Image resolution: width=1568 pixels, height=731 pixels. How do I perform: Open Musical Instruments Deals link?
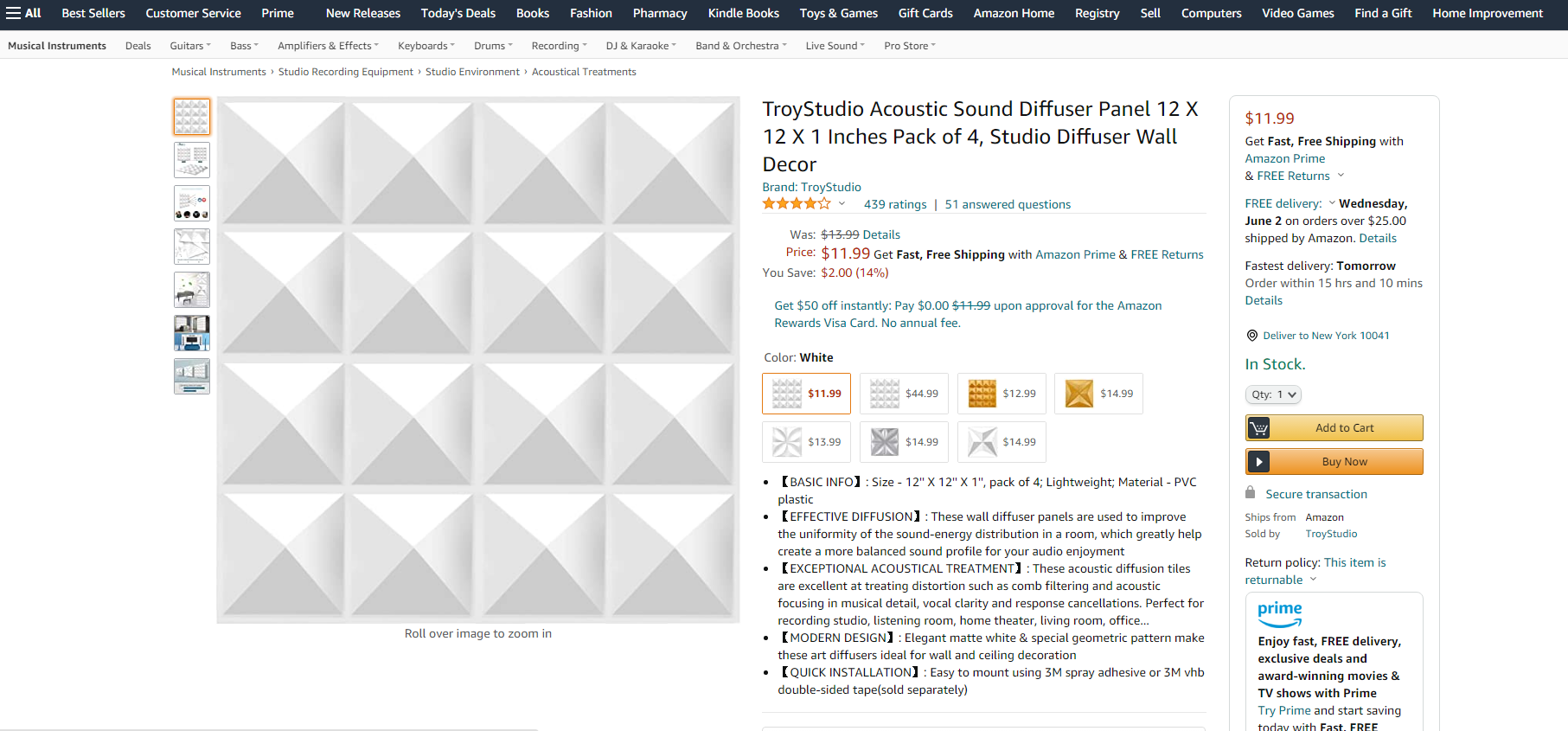[x=138, y=46]
